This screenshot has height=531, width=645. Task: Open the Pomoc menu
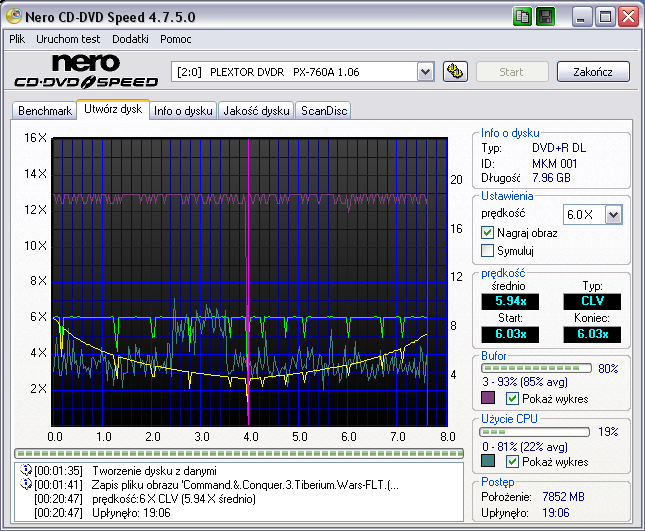point(176,39)
